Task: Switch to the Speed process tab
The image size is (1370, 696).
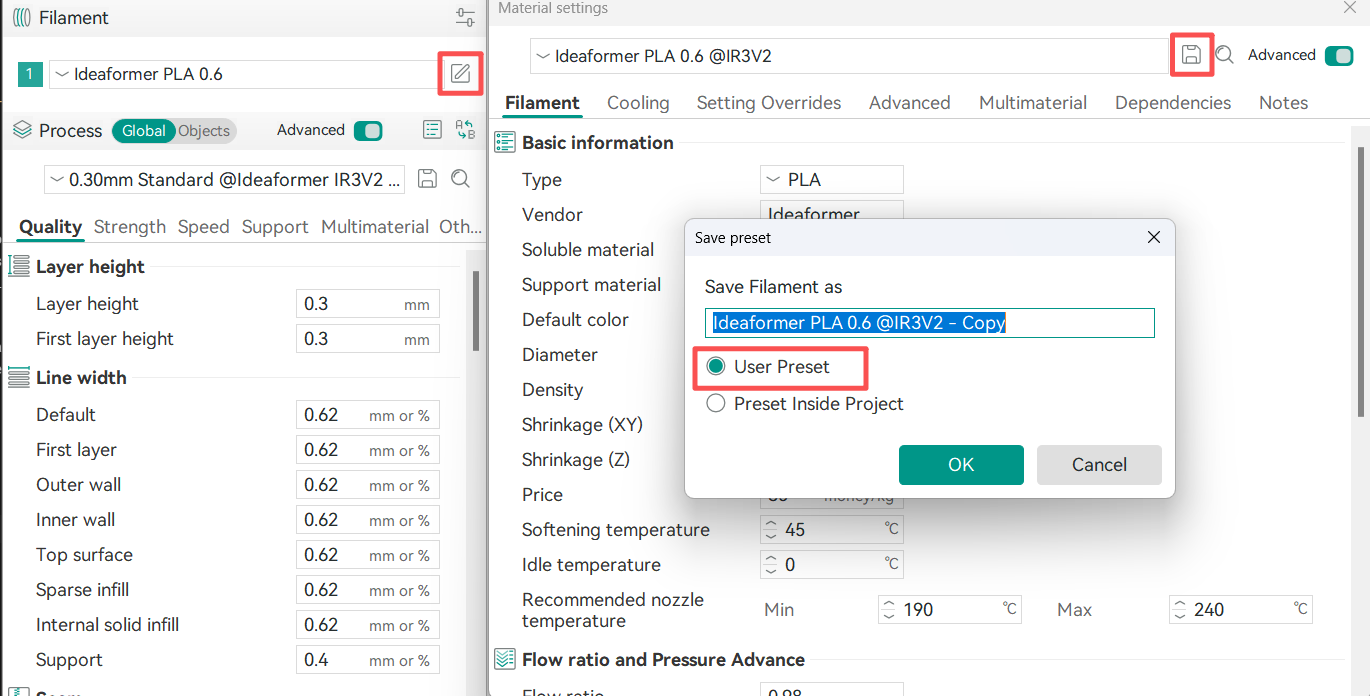Action: [x=204, y=227]
